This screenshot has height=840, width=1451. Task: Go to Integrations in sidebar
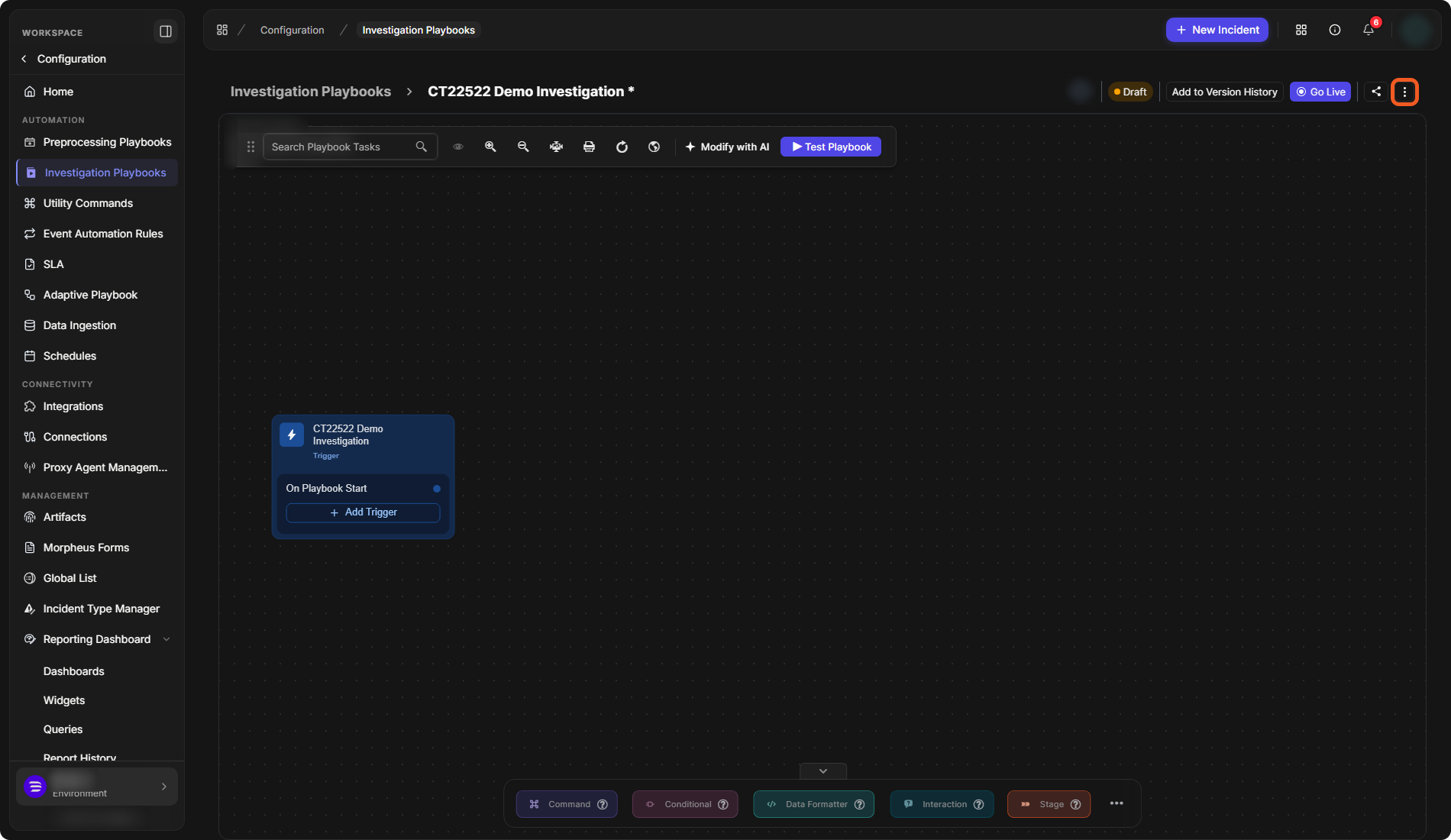pos(97,406)
